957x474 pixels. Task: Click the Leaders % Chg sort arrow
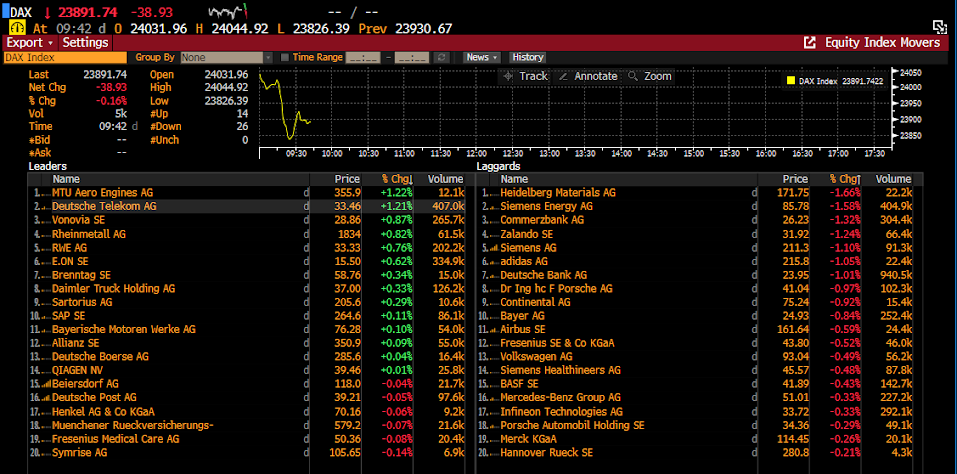(410, 179)
